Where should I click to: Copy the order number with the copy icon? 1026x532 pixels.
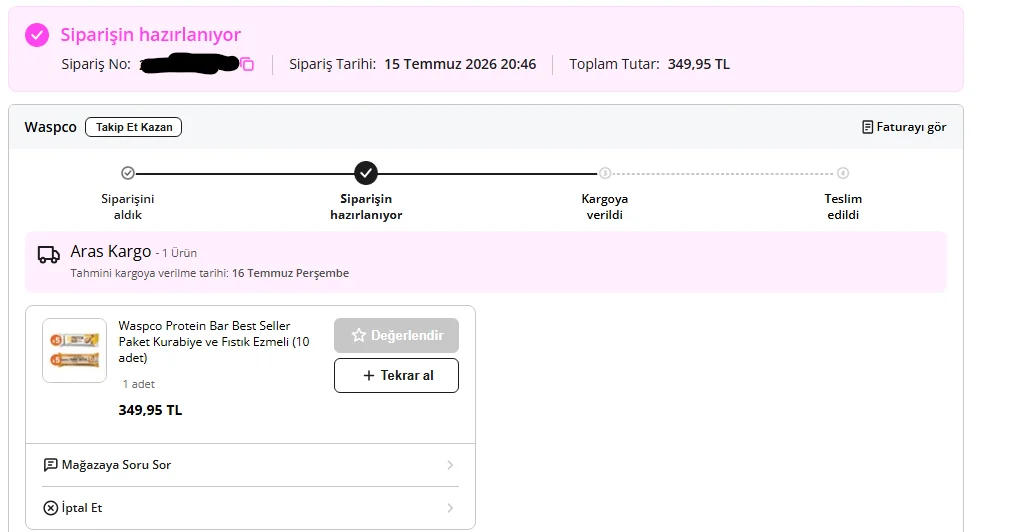point(247,64)
